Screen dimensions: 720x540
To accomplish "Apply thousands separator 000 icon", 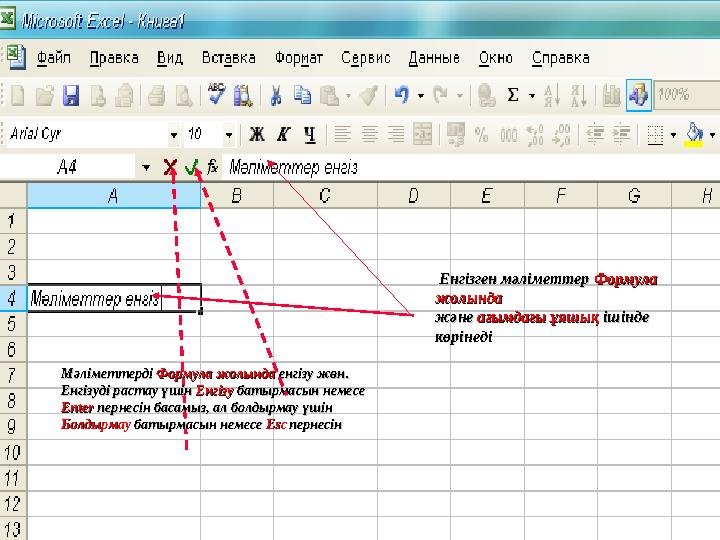I will click(x=509, y=135).
